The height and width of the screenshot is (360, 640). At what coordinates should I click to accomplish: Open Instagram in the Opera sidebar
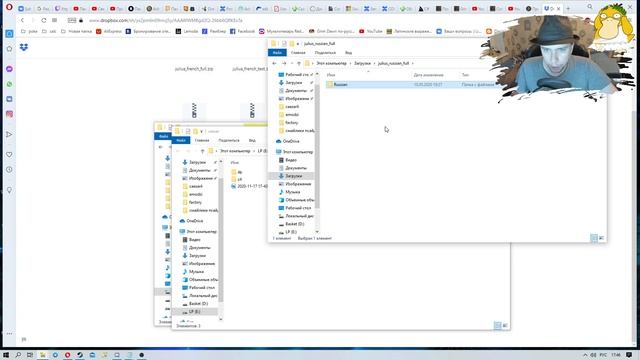(9, 114)
